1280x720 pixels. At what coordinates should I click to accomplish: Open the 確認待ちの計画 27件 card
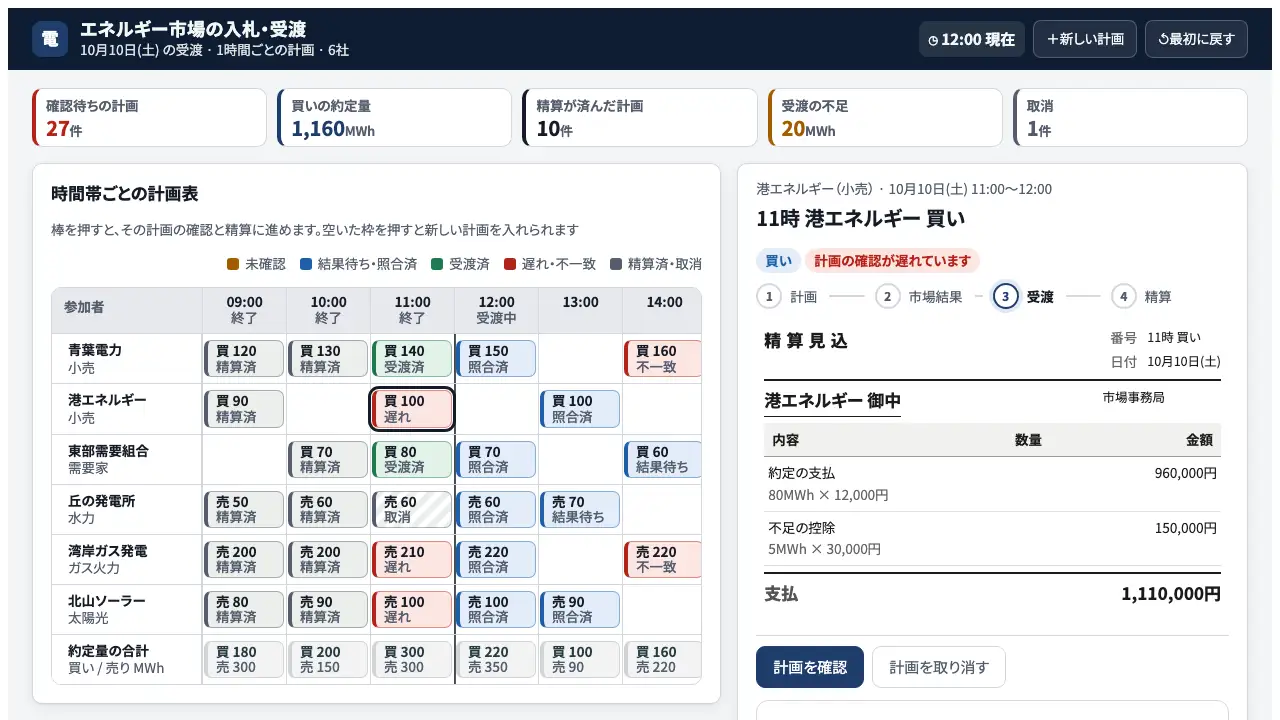150,118
